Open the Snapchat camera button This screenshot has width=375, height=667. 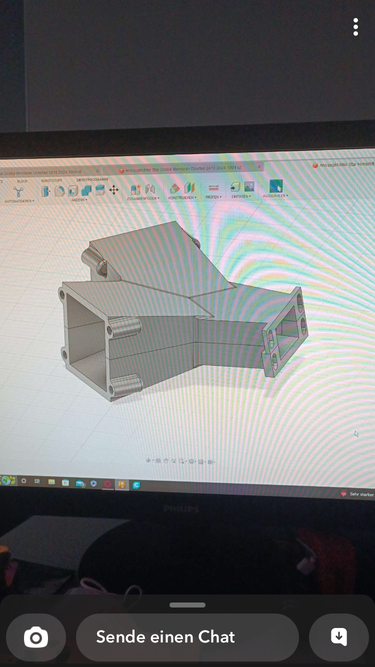pos(36,637)
